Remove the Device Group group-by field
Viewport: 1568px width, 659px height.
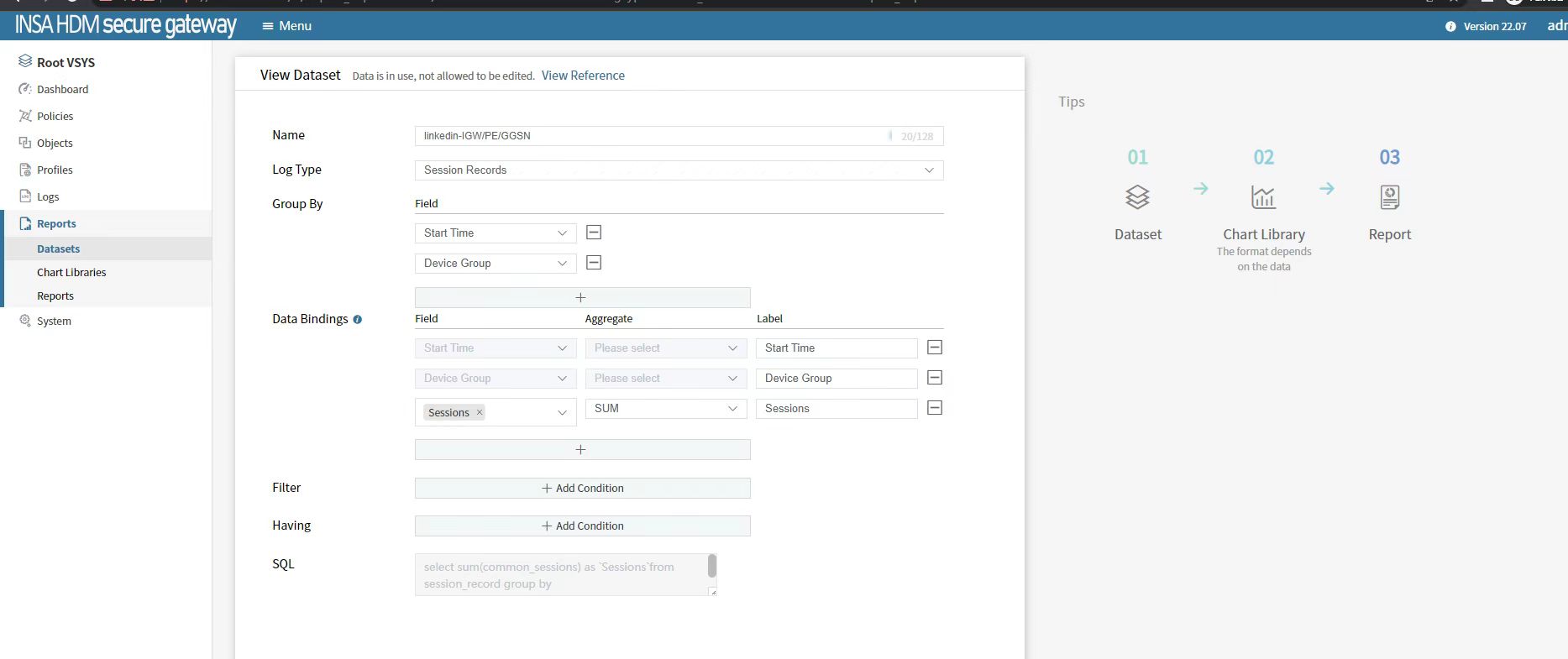click(594, 263)
